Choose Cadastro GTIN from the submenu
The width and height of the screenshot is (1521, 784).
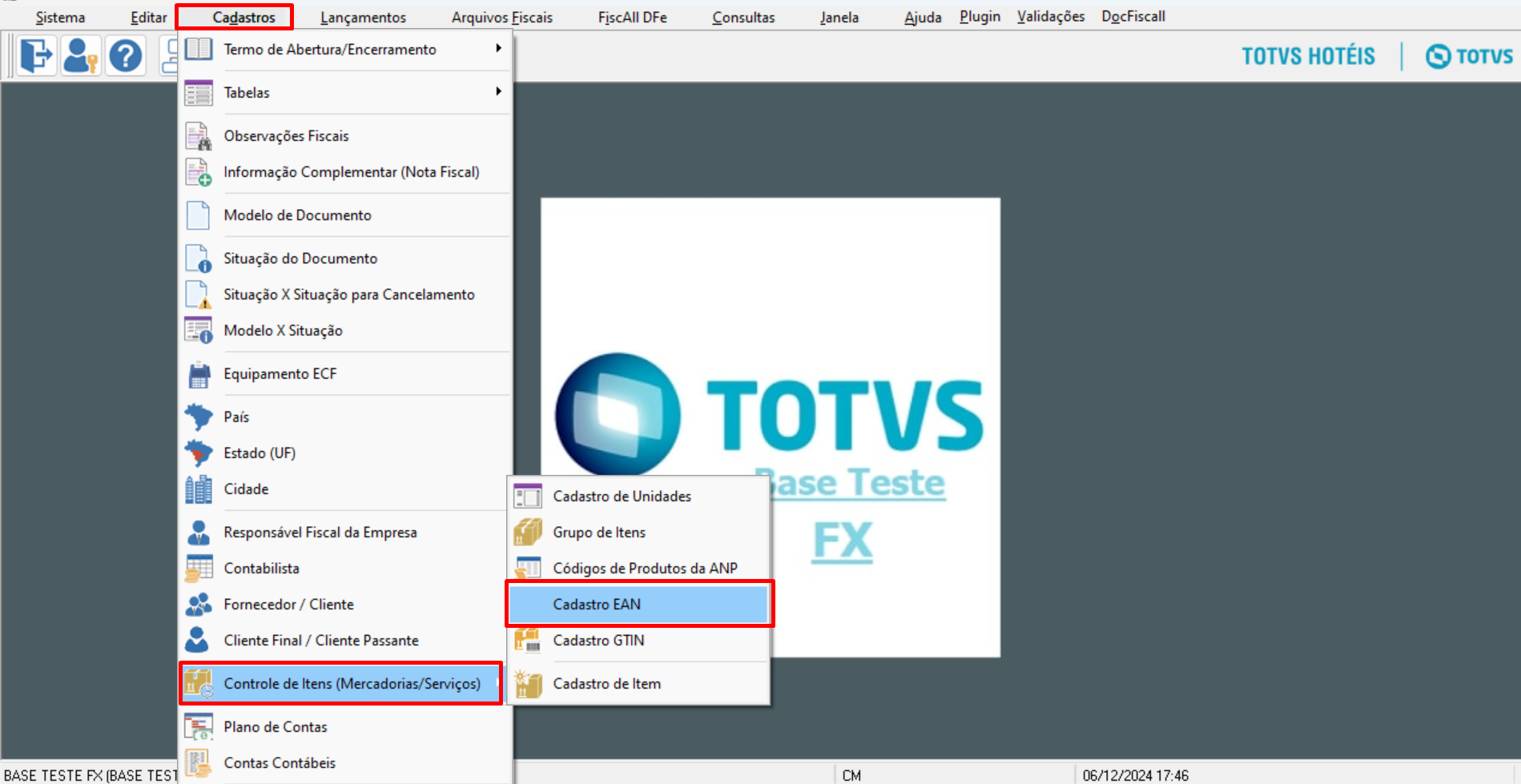(x=639, y=641)
